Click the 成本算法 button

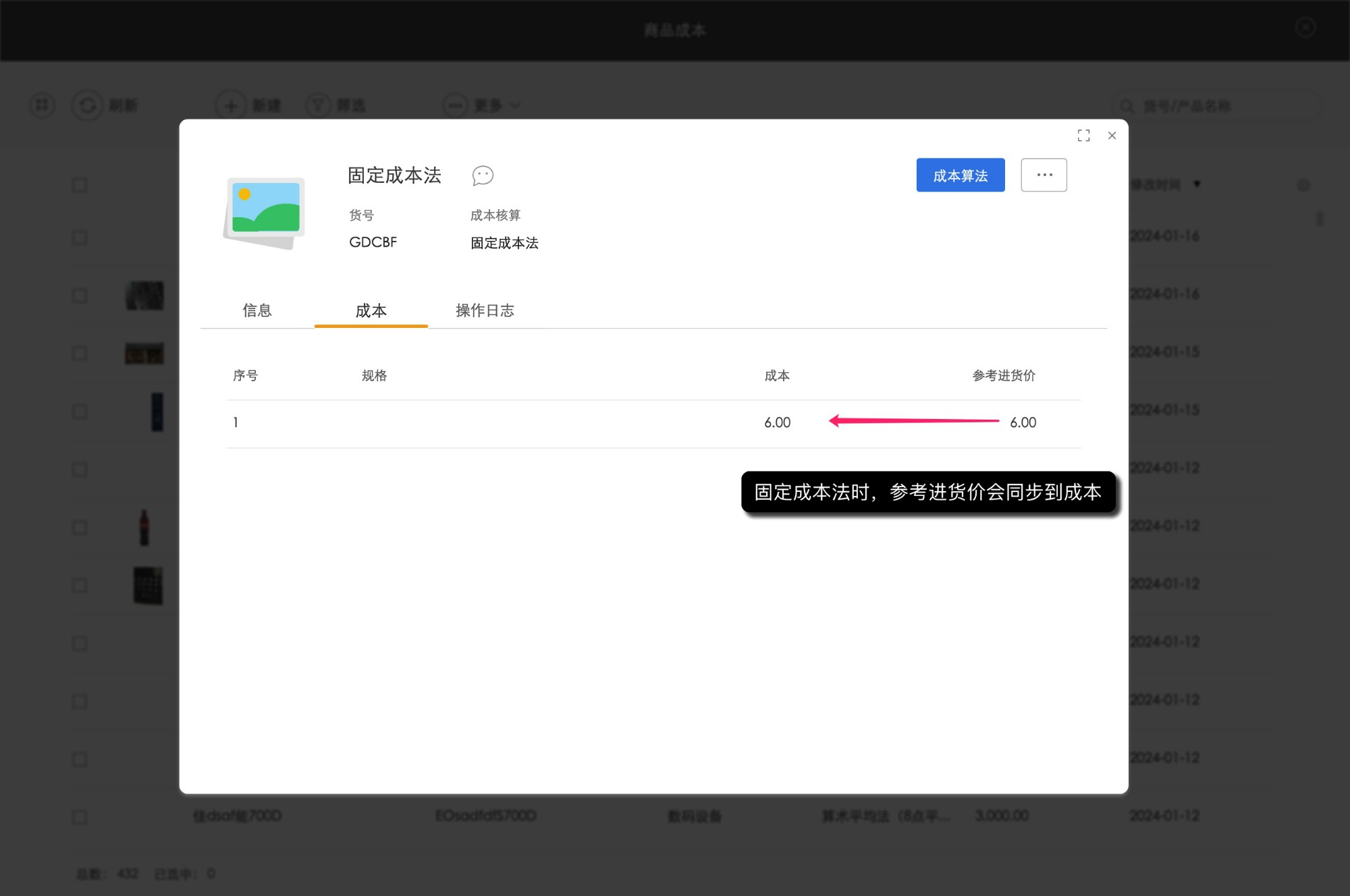click(x=960, y=175)
